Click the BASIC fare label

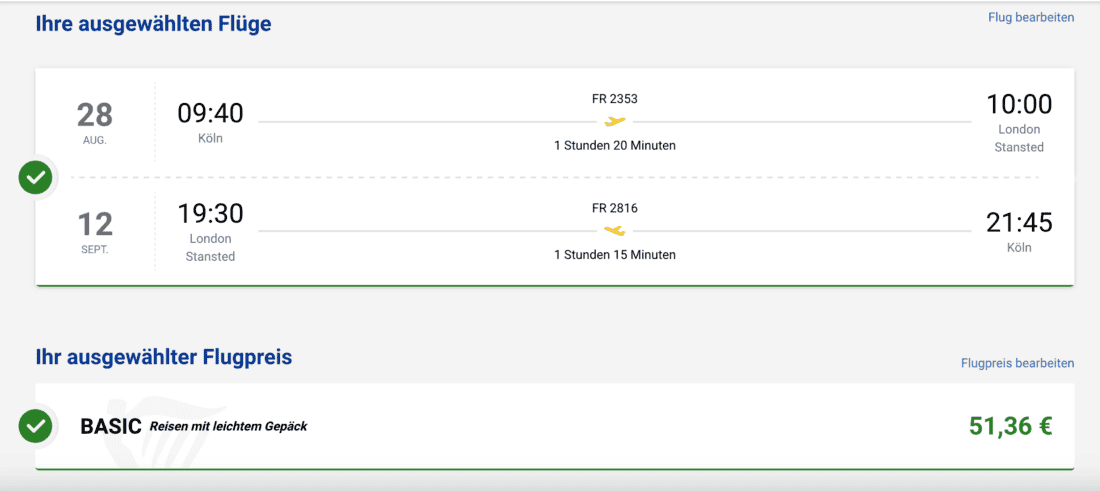[x=111, y=427]
